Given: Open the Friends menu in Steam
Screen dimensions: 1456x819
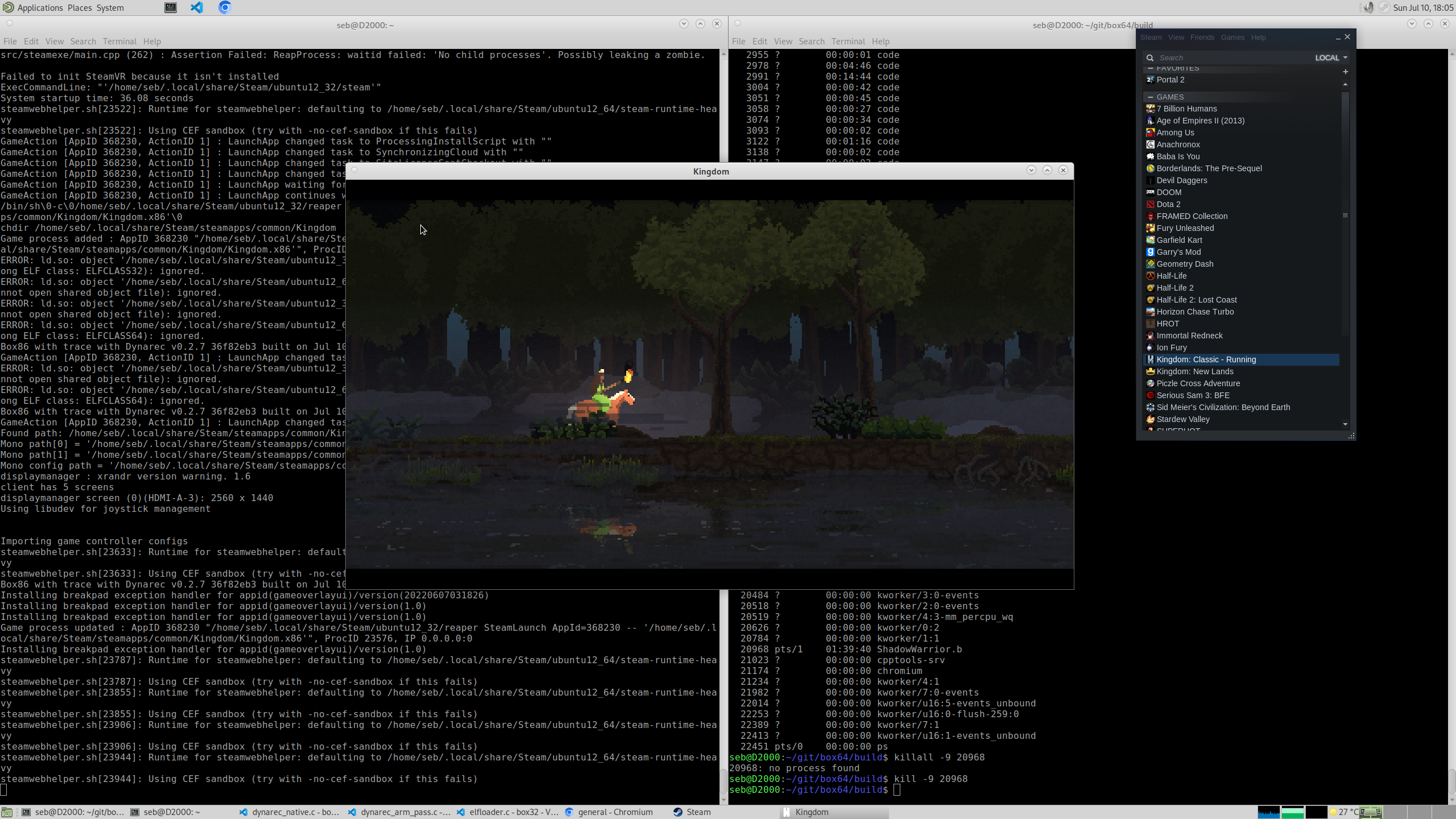Looking at the screenshot, I should [x=1202, y=38].
